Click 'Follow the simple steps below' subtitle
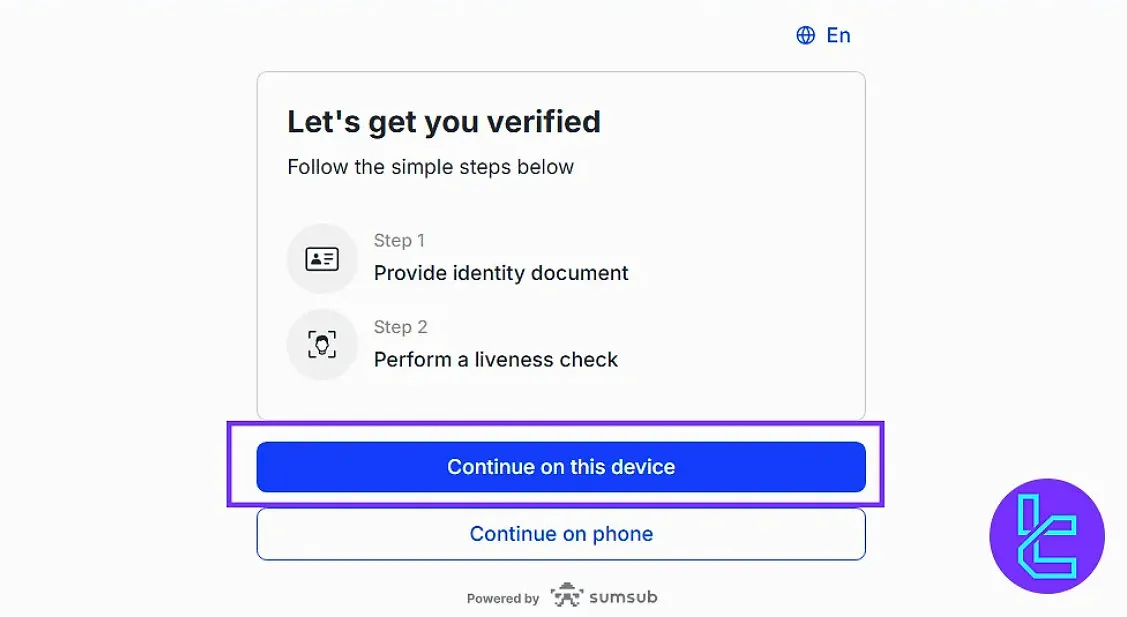 431,167
